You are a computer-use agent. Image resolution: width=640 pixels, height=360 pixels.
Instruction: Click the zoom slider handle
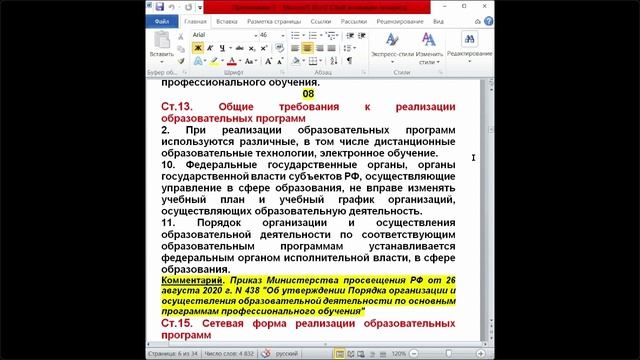pos(448,354)
